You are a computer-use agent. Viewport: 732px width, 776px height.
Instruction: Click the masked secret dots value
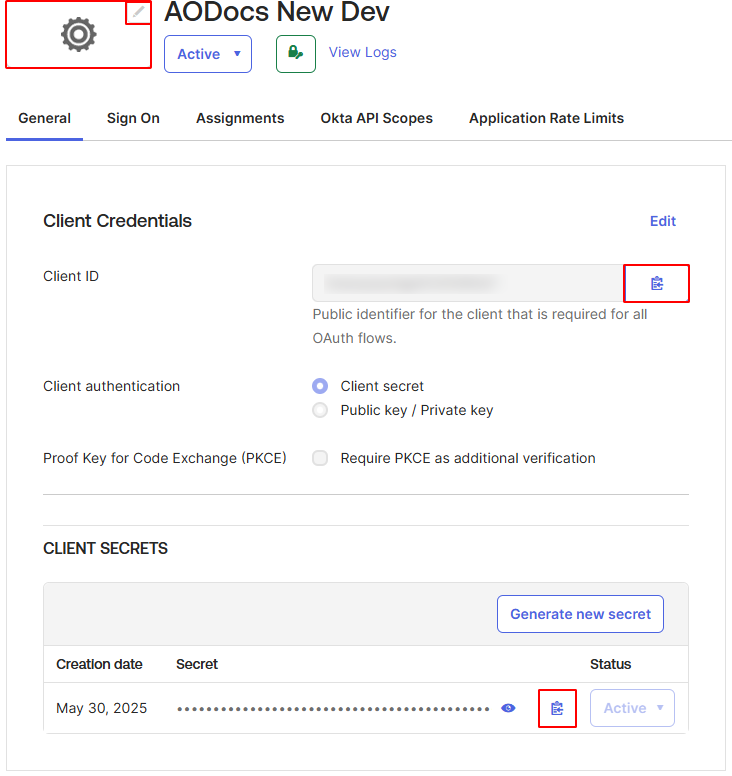tap(333, 709)
